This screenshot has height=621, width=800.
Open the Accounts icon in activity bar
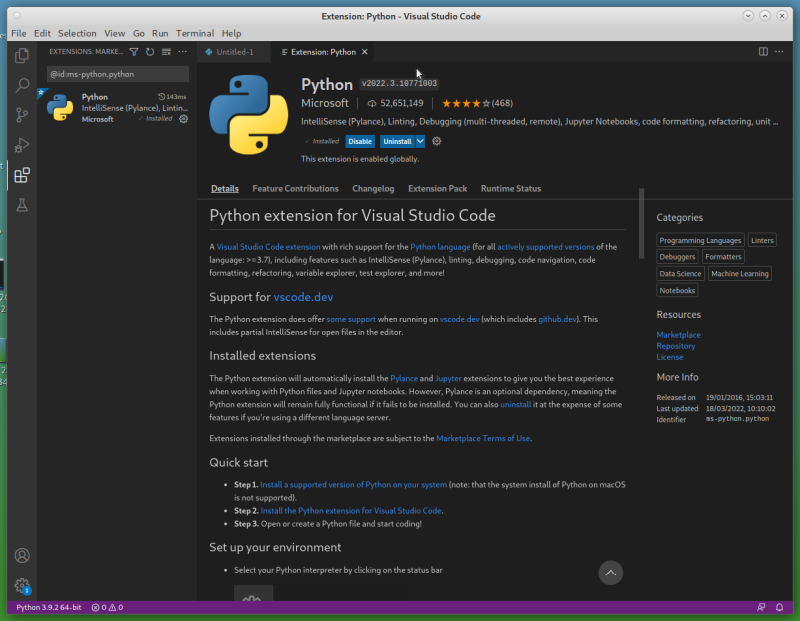tap(22, 555)
